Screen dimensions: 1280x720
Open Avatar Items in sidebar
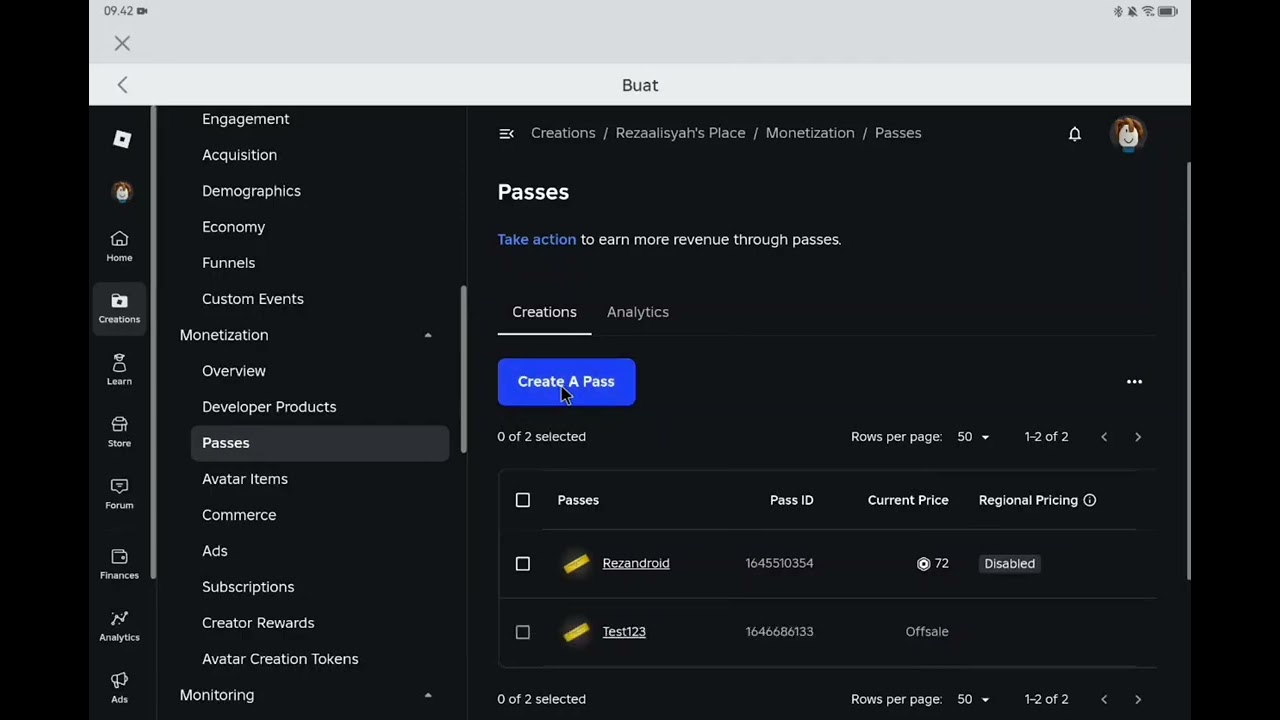[x=245, y=479]
